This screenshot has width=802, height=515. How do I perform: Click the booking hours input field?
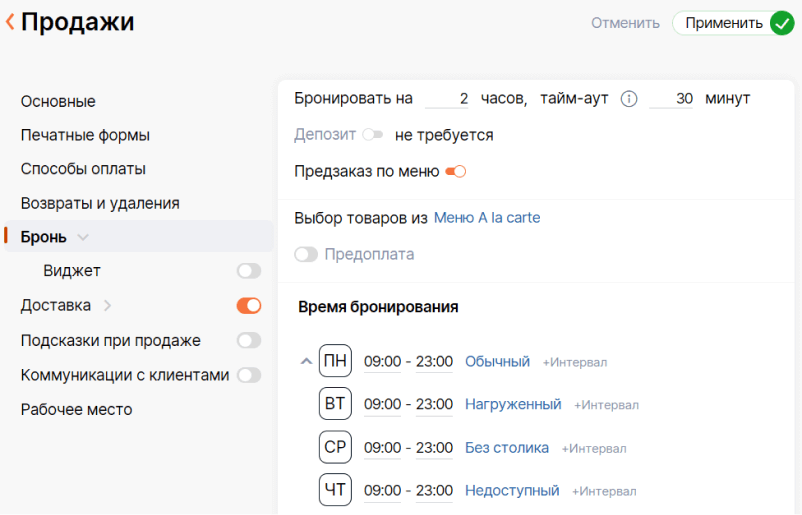click(447, 98)
